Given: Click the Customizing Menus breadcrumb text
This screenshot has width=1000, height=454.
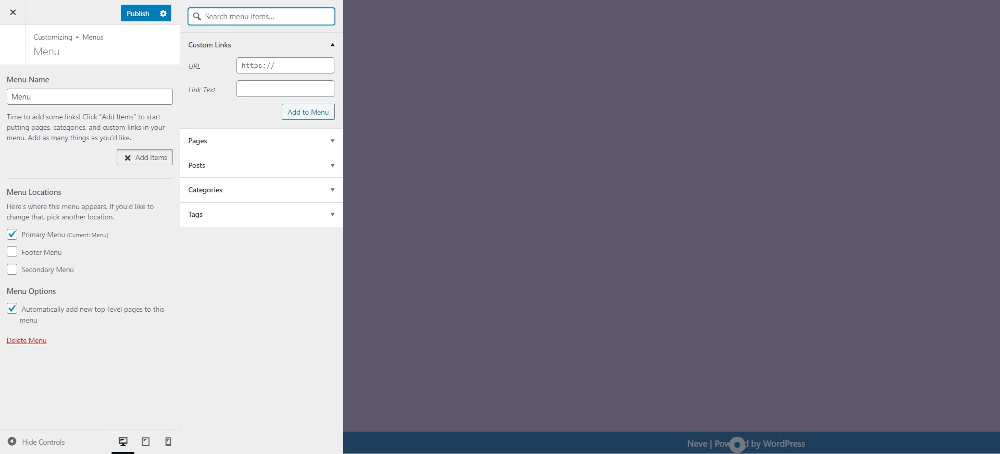Looking at the screenshot, I should 68,37.
